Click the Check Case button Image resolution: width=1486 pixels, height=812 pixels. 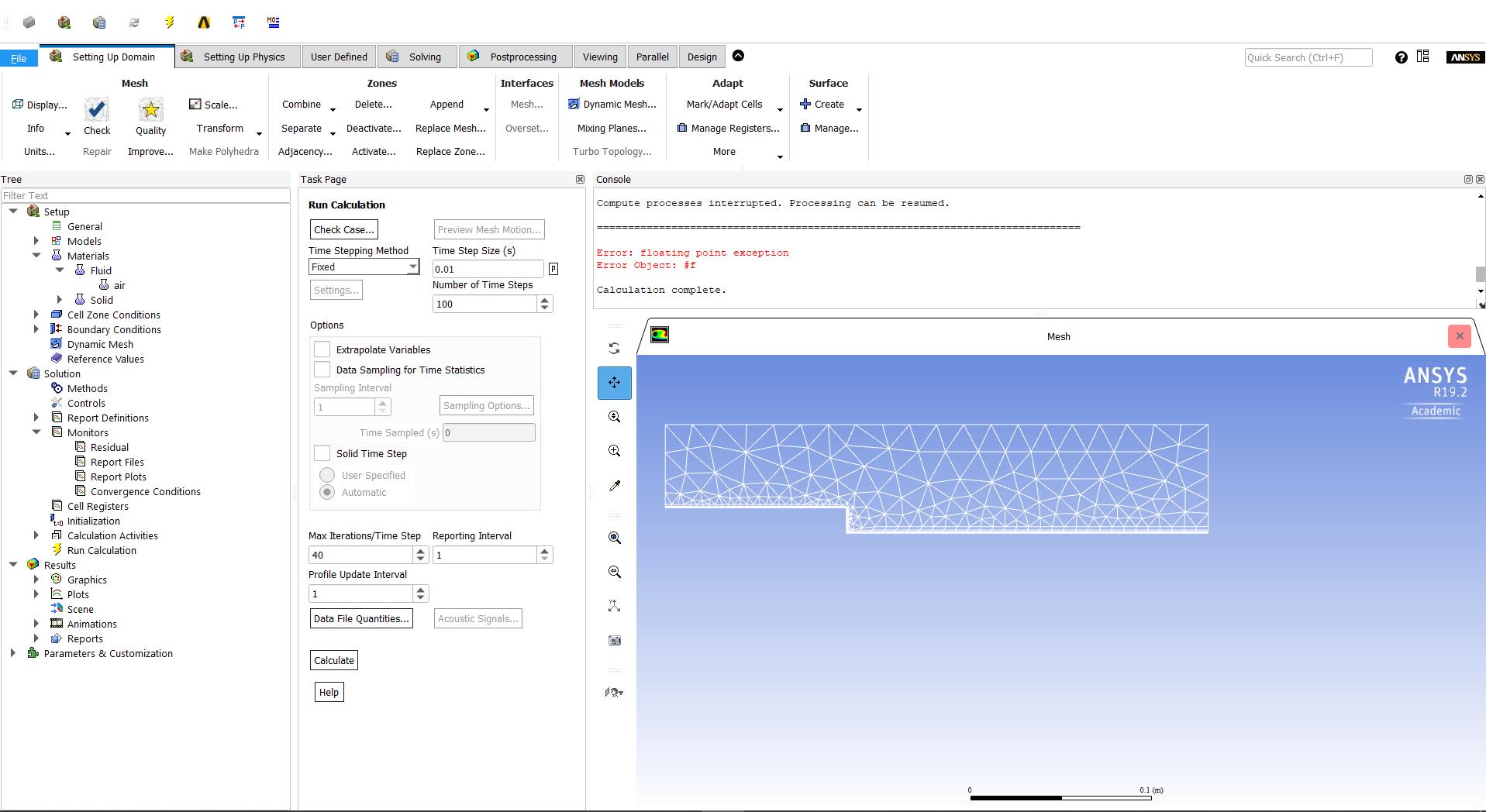tap(344, 229)
